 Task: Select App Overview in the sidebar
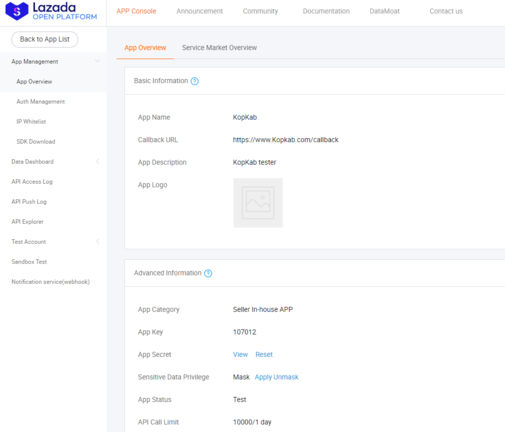tap(34, 82)
